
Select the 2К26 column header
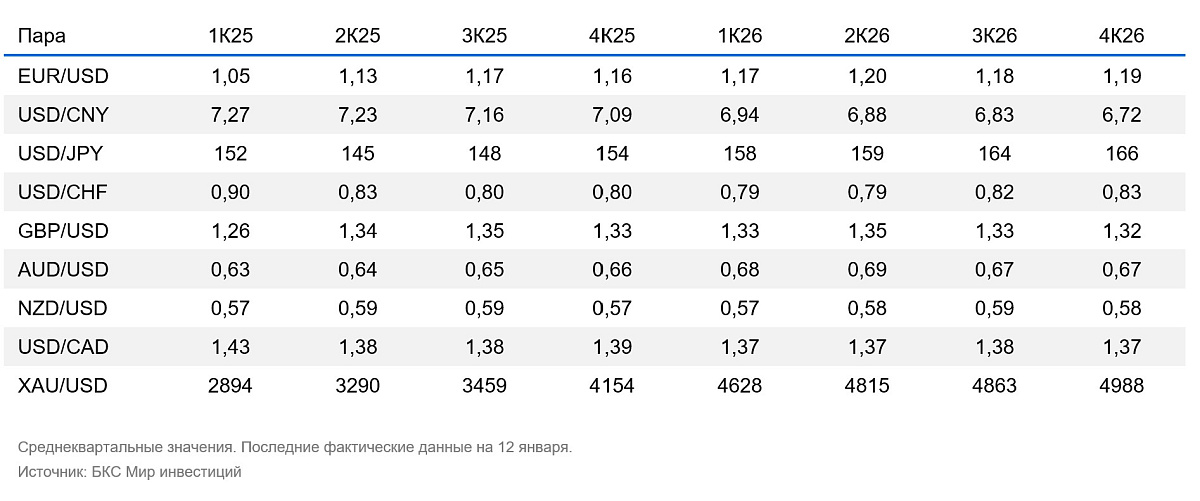(x=866, y=36)
